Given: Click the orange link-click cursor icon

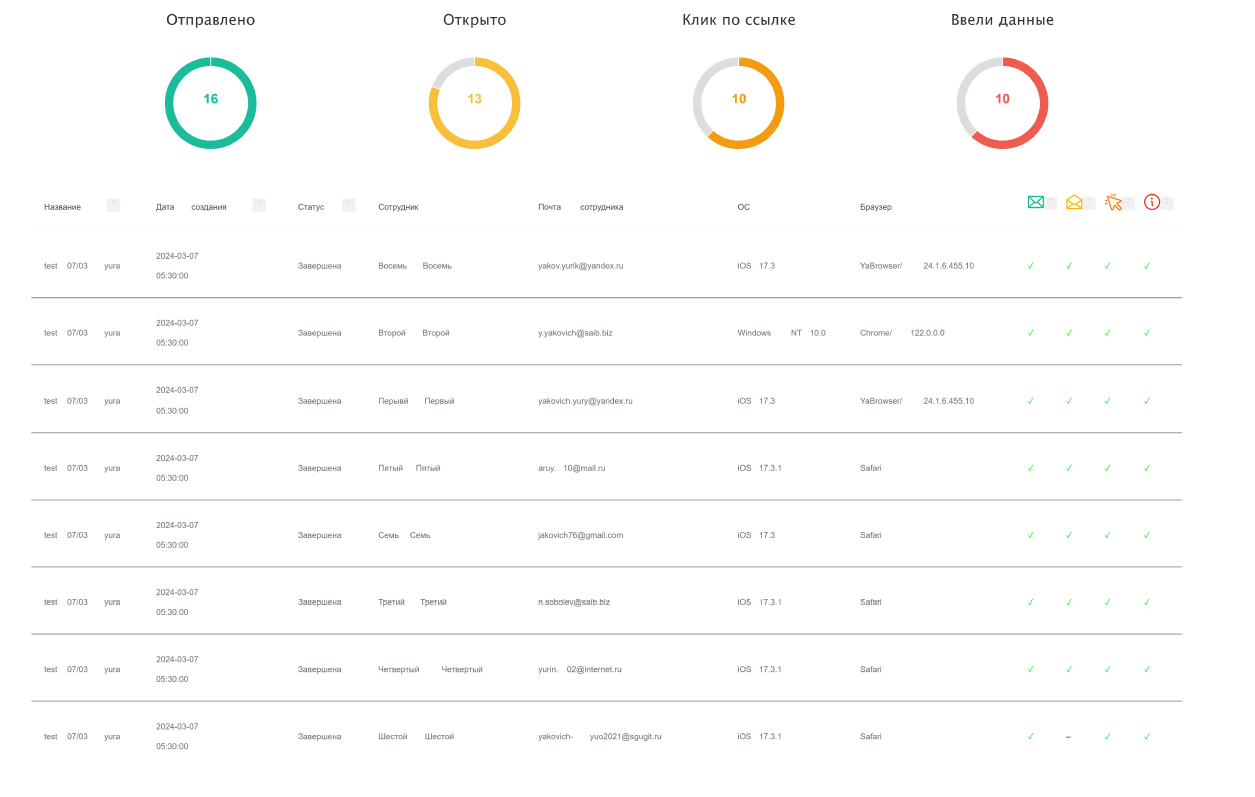Looking at the screenshot, I should 1113,202.
